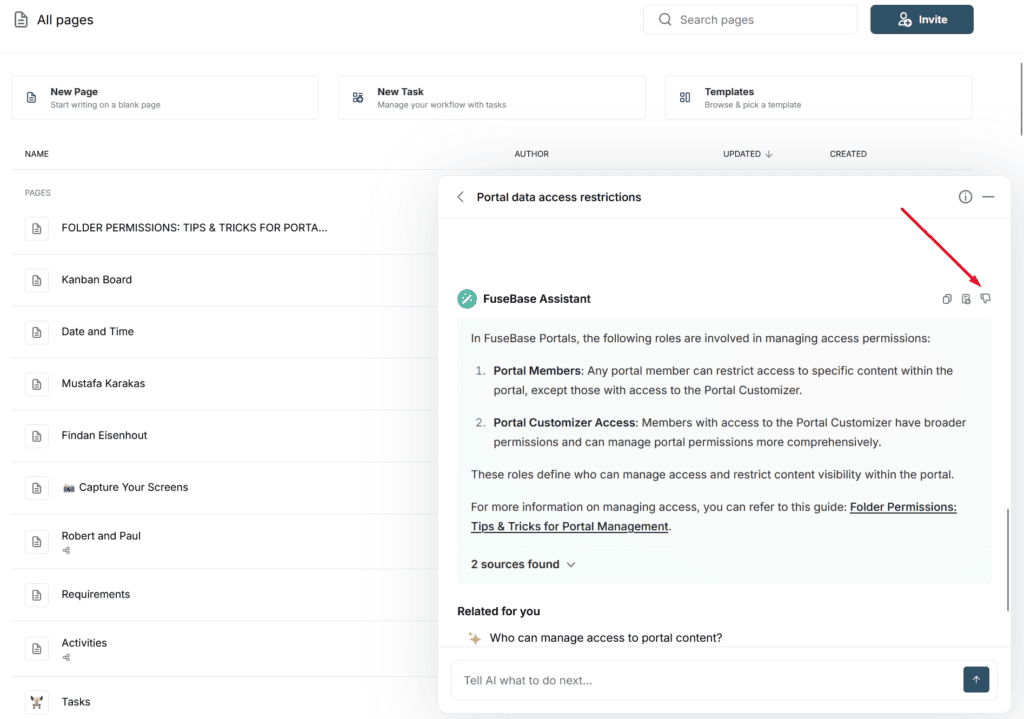Minimize the AI assistant panel

[x=988, y=197]
